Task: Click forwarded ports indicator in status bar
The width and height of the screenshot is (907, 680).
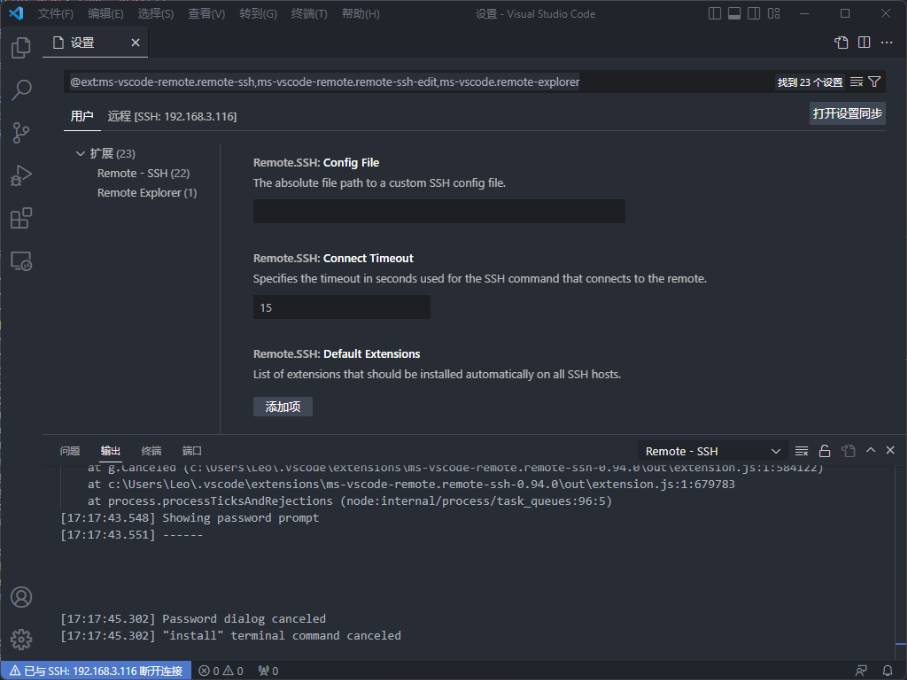Action: pyautogui.click(x=268, y=671)
